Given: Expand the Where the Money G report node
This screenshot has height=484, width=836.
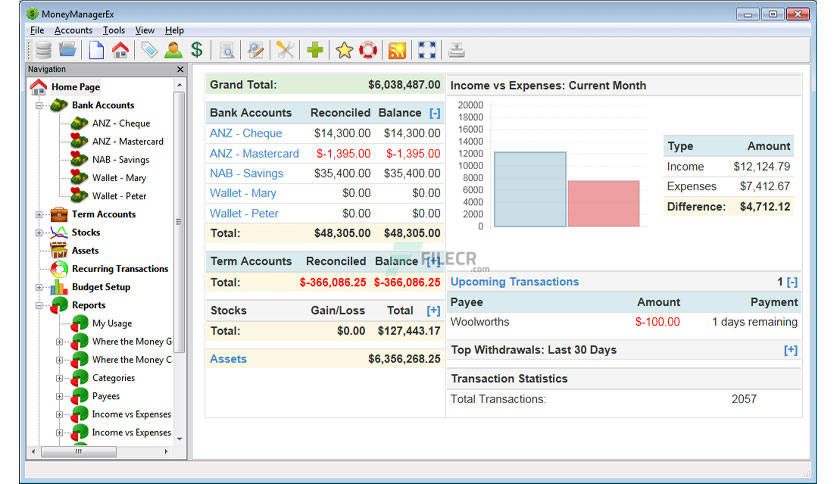Looking at the screenshot, I should [59, 342].
